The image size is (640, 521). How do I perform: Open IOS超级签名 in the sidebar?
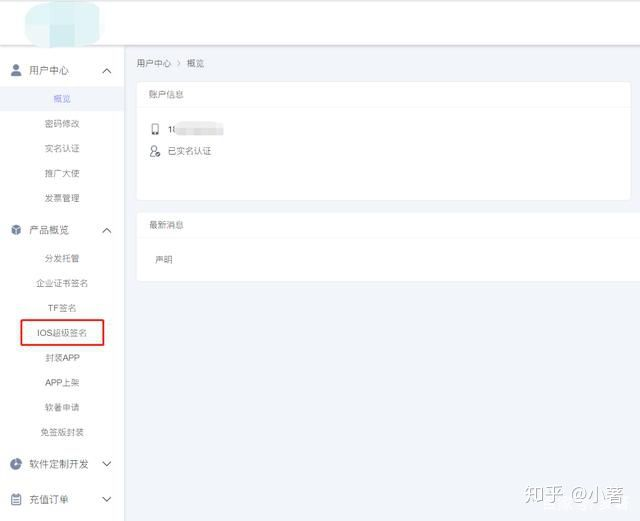pos(62,333)
